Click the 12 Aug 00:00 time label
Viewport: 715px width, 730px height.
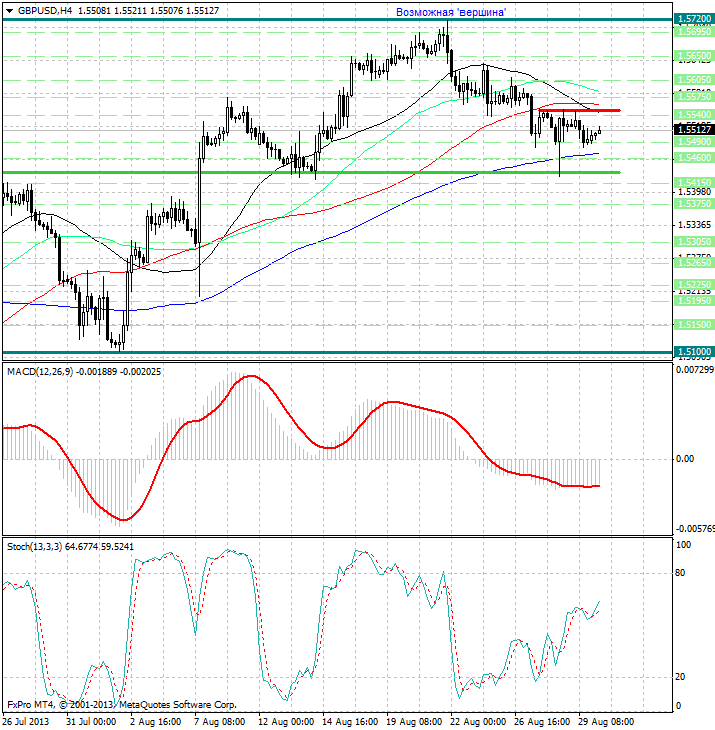tap(286, 722)
